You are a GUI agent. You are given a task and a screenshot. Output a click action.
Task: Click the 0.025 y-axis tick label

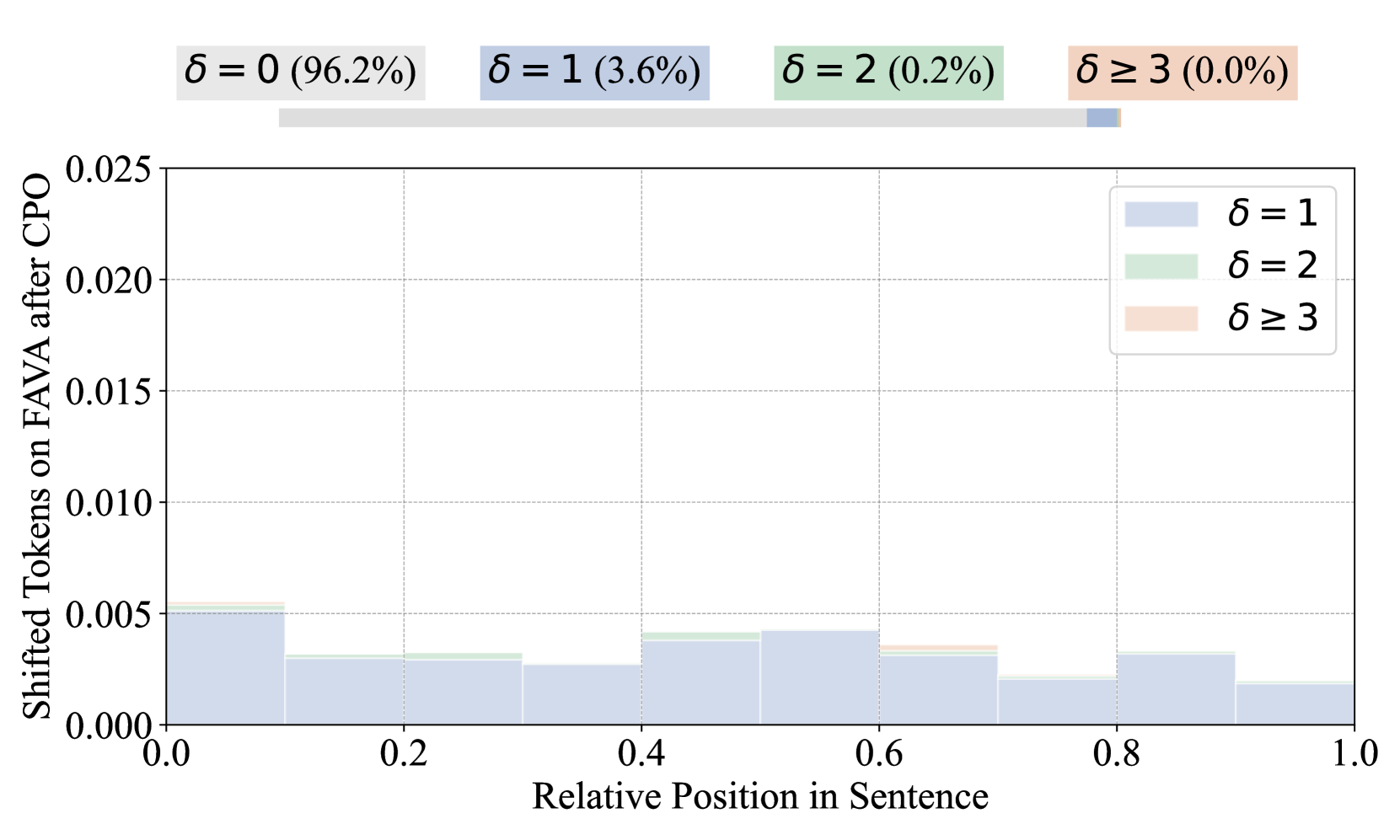pyautogui.click(x=108, y=169)
